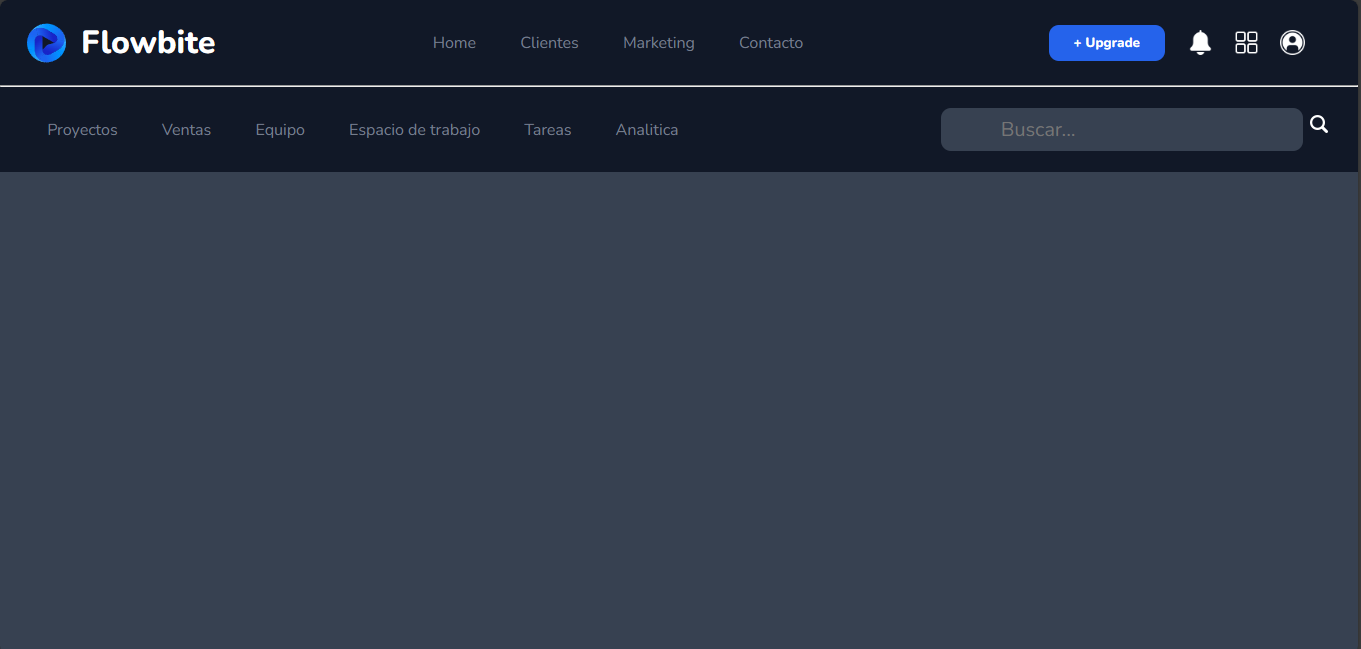Open the Contacto page

tap(770, 42)
